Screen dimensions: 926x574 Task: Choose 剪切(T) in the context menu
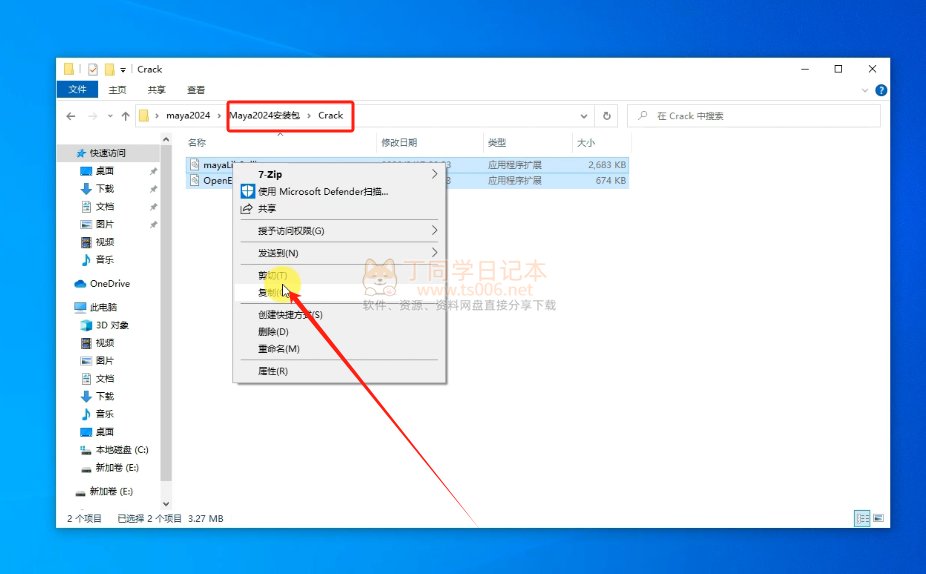point(340,275)
